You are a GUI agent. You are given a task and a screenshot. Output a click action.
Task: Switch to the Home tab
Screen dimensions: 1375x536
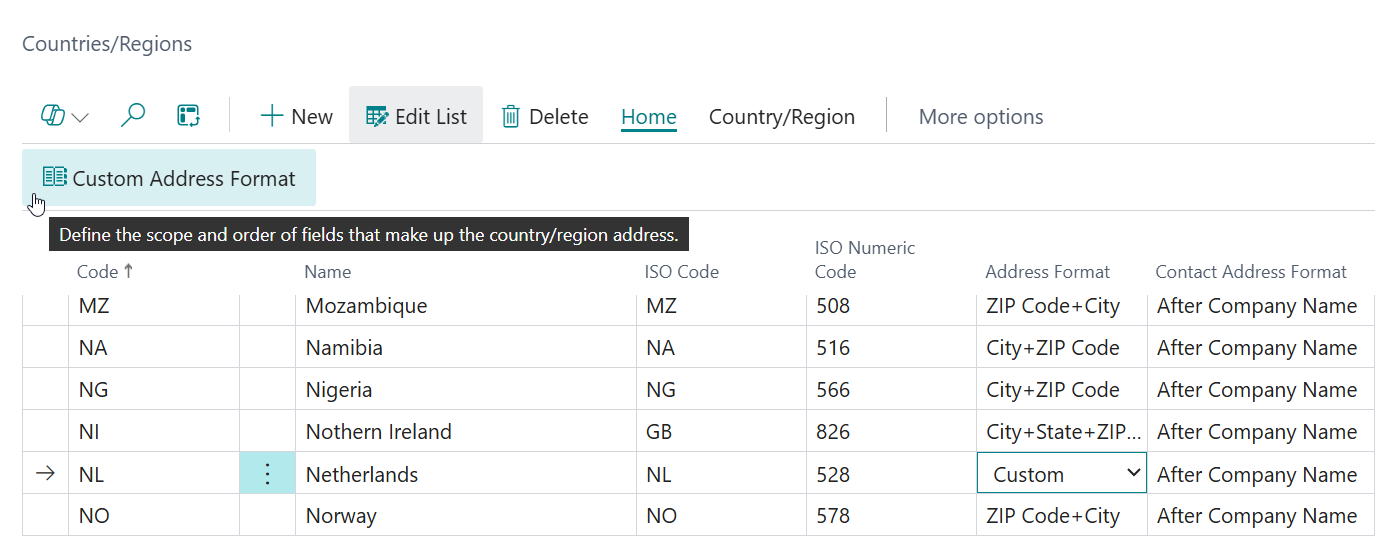click(648, 117)
